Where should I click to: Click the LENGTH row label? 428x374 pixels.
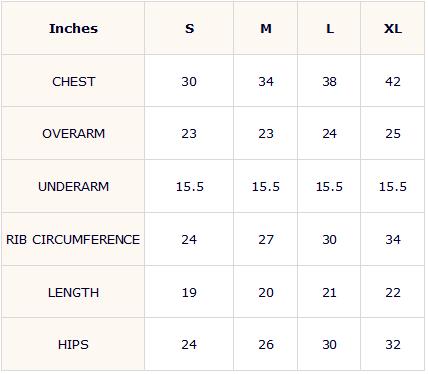tap(73, 292)
